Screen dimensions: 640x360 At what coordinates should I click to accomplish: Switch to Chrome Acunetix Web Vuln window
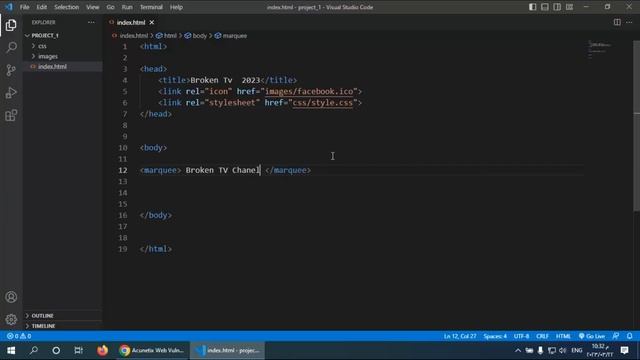coord(152,350)
